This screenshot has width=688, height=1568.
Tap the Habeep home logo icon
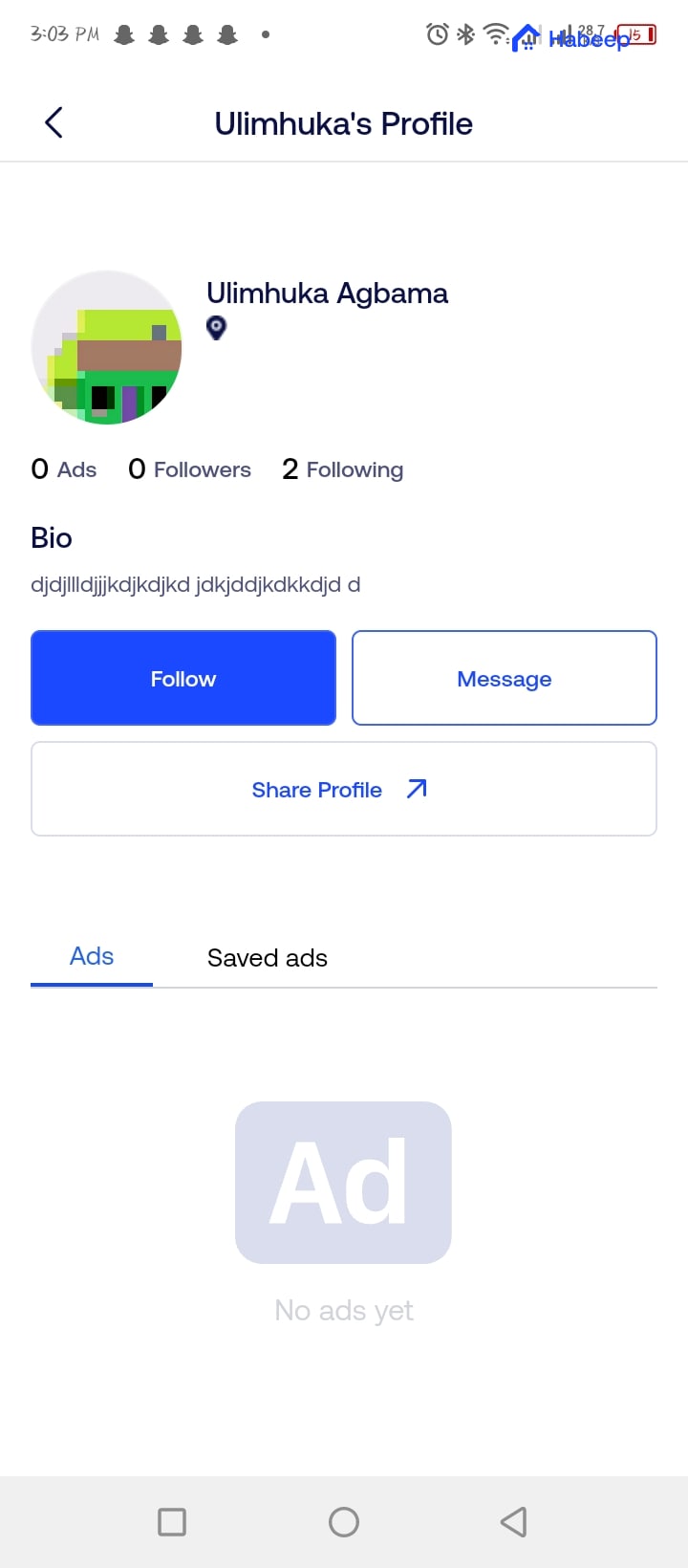(x=527, y=38)
